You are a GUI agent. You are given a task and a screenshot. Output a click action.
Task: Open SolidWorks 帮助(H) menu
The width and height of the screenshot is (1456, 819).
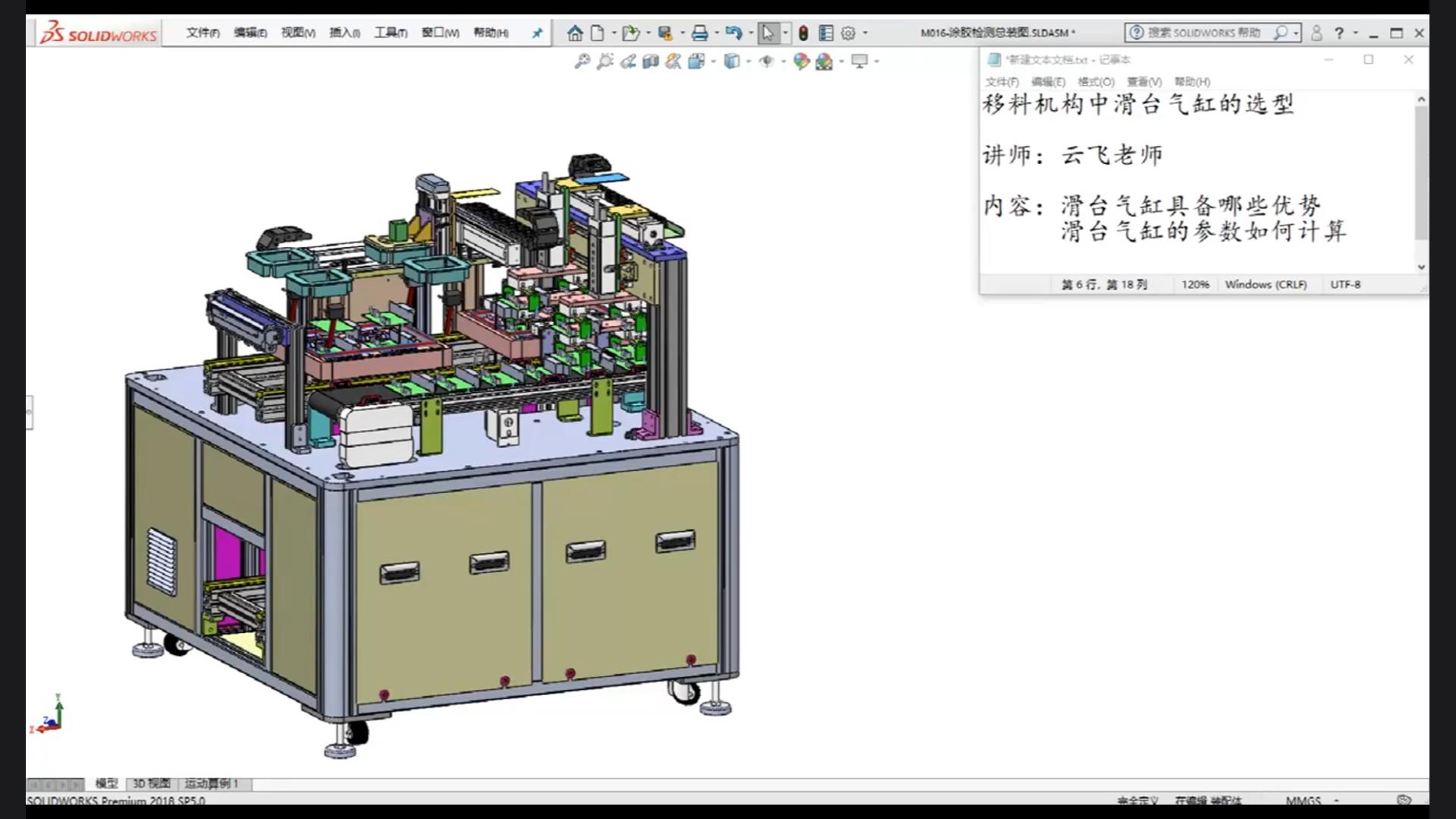point(491,33)
